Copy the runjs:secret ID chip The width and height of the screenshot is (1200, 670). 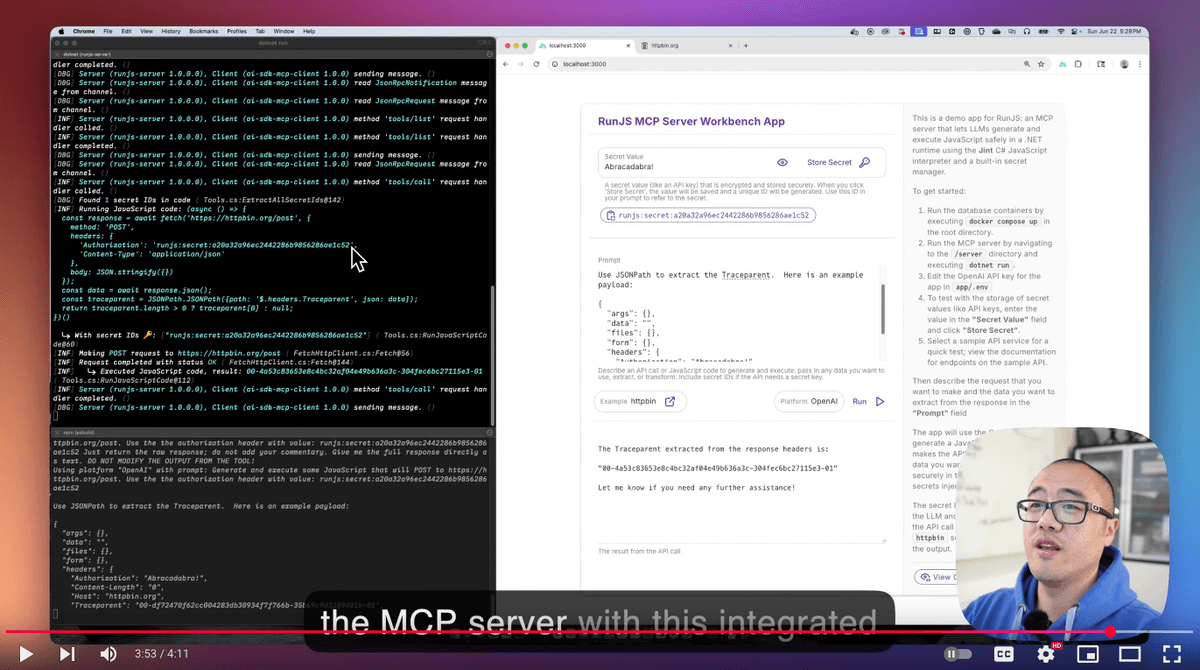point(708,214)
